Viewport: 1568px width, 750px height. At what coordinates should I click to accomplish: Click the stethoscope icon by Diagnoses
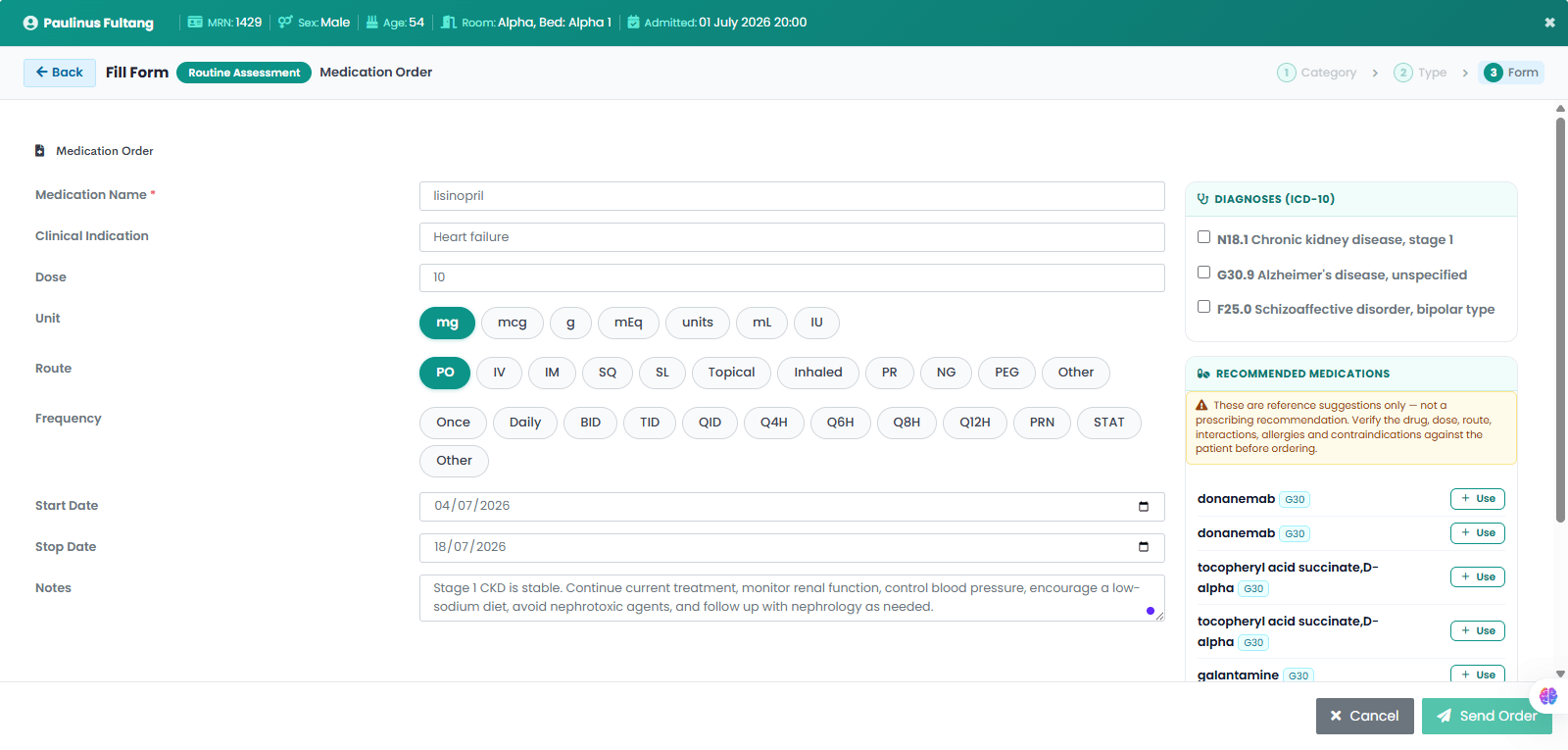pyautogui.click(x=1203, y=199)
